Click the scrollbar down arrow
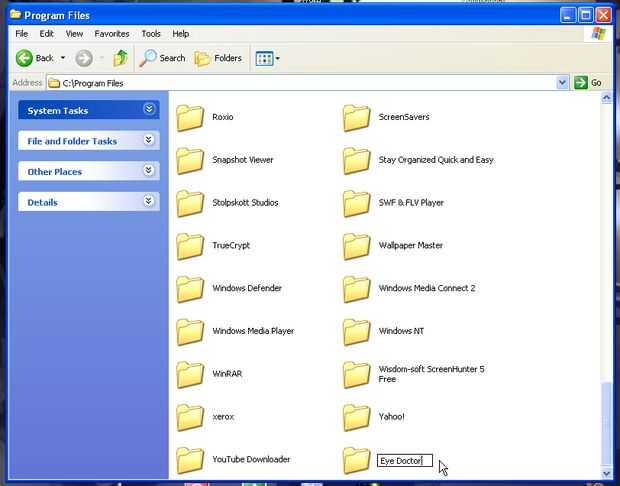The width and height of the screenshot is (620, 486). coord(606,473)
